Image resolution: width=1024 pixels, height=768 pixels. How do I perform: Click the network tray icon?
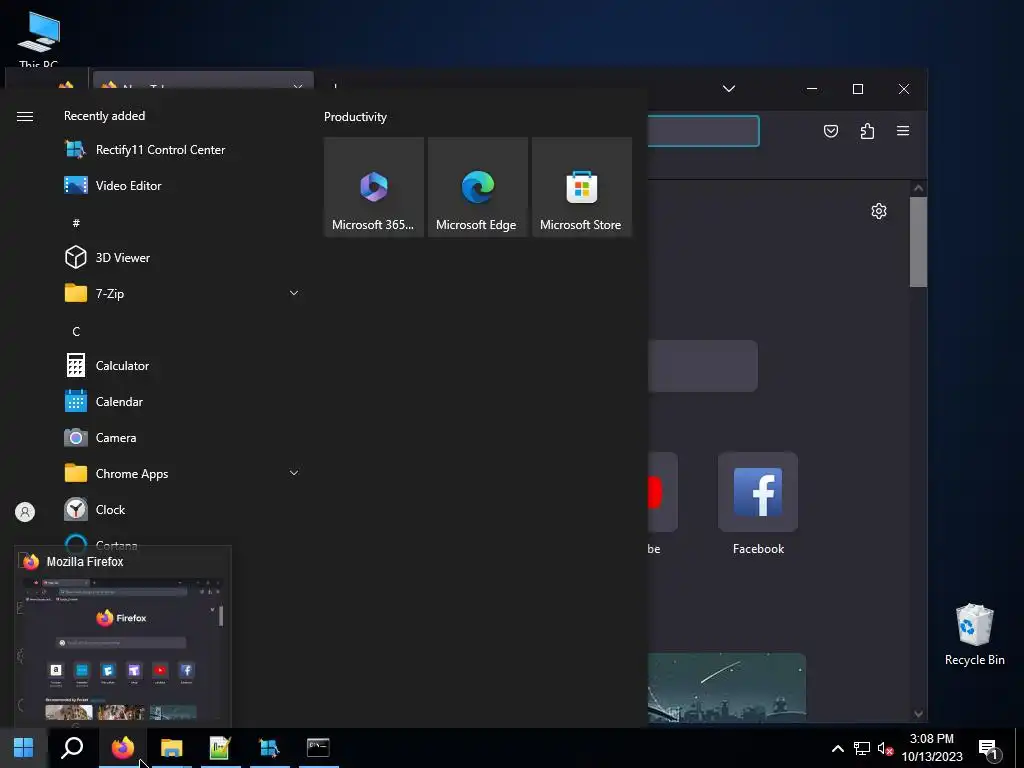[861, 748]
